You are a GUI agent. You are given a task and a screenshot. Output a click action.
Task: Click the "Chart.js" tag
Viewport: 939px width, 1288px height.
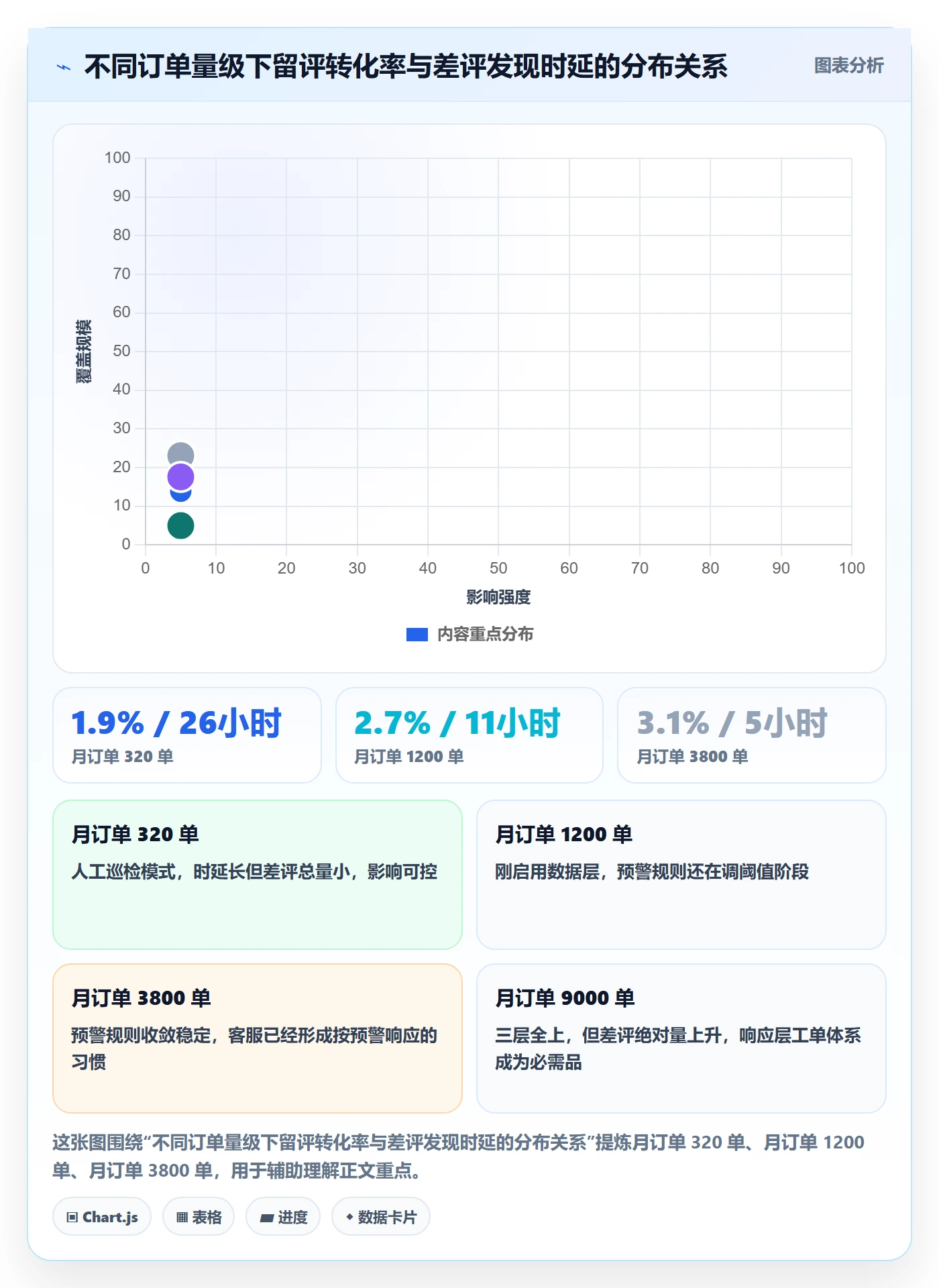(102, 1217)
